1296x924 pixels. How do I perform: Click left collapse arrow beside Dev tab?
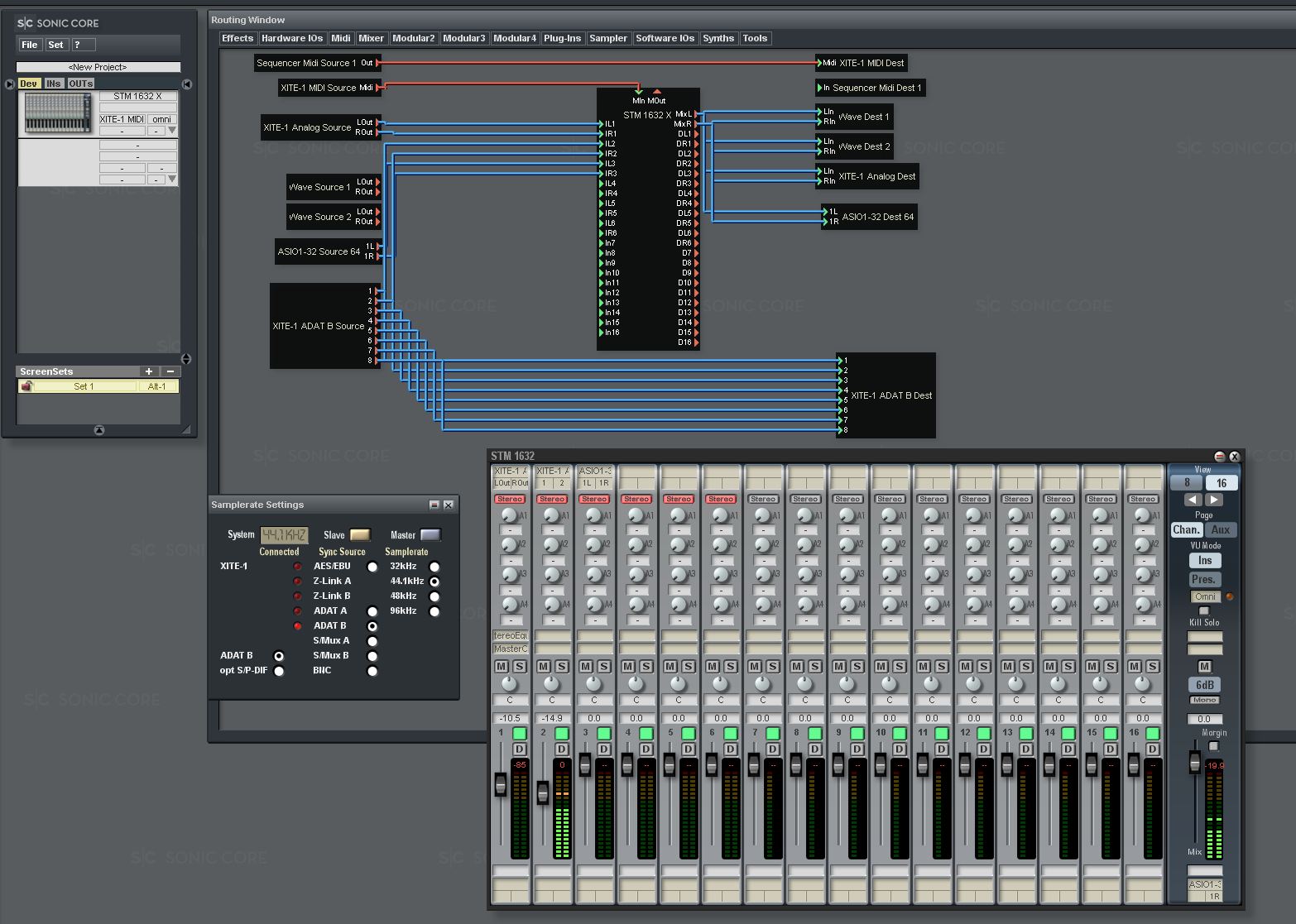pos(10,84)
